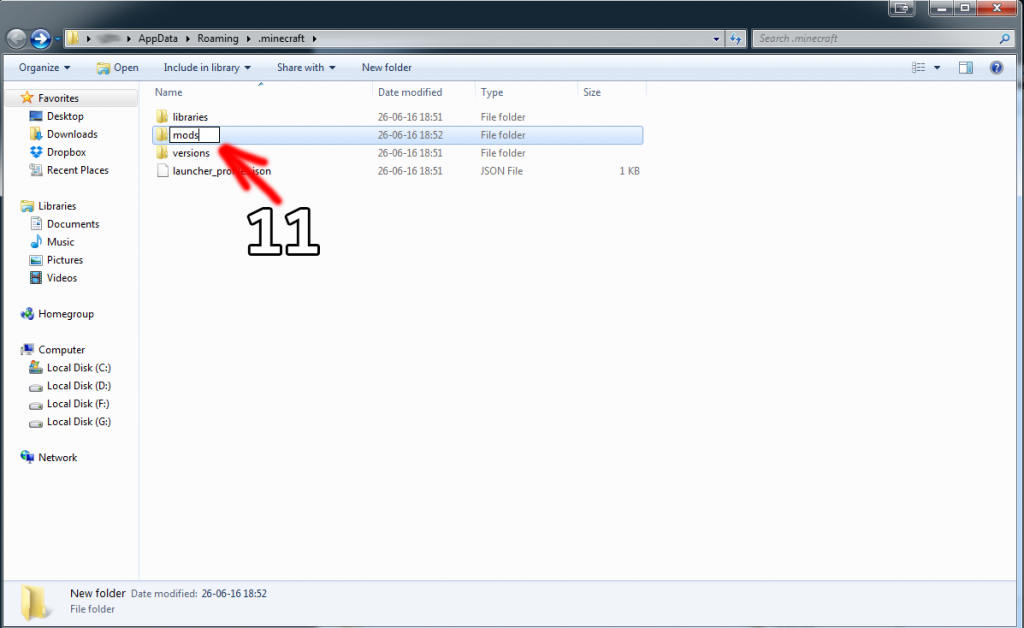Image resolution: width=1024 pixels, height=628 pixels.
Task: Open Local Disk (F:)
Action: (x=78, y=403)
